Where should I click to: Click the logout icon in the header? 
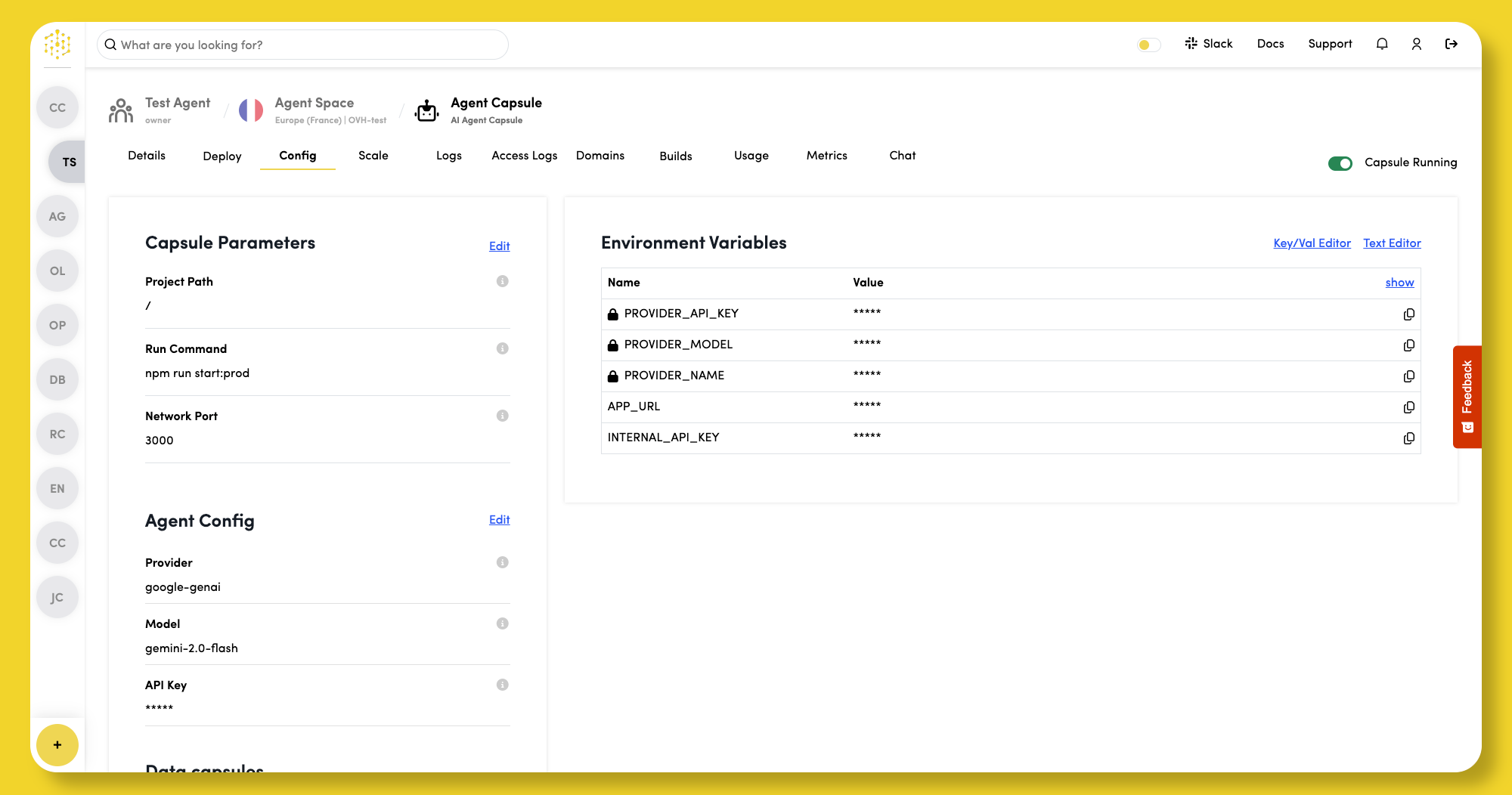1452,44
